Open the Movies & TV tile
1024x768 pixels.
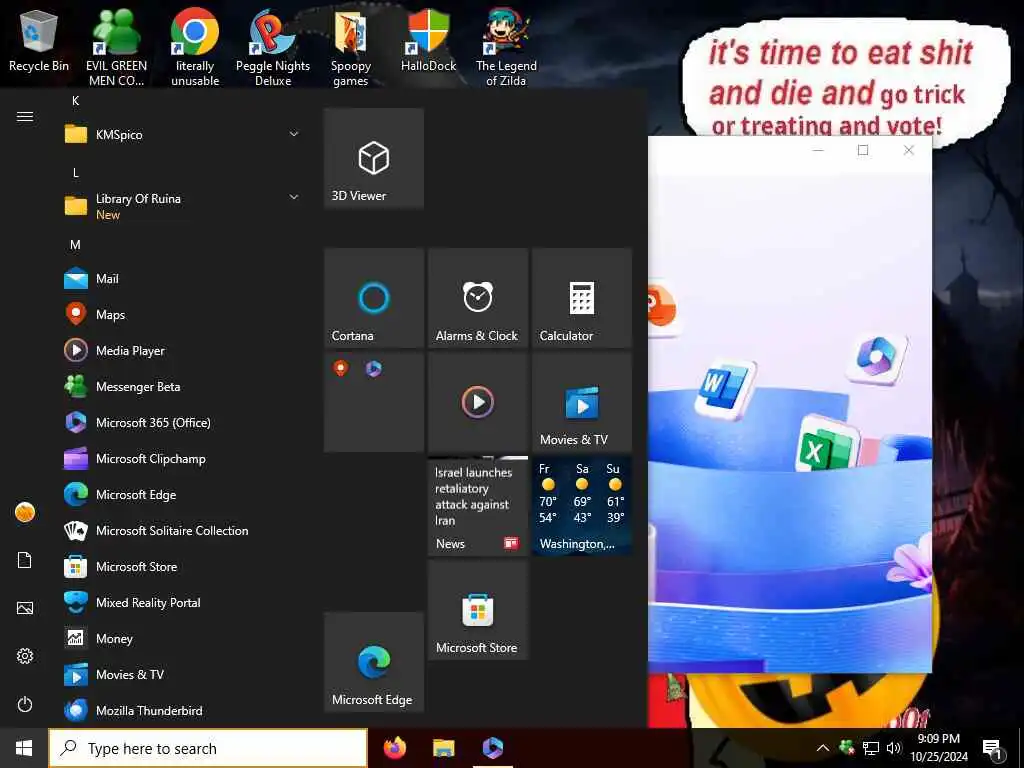click(x=581, y=402)
